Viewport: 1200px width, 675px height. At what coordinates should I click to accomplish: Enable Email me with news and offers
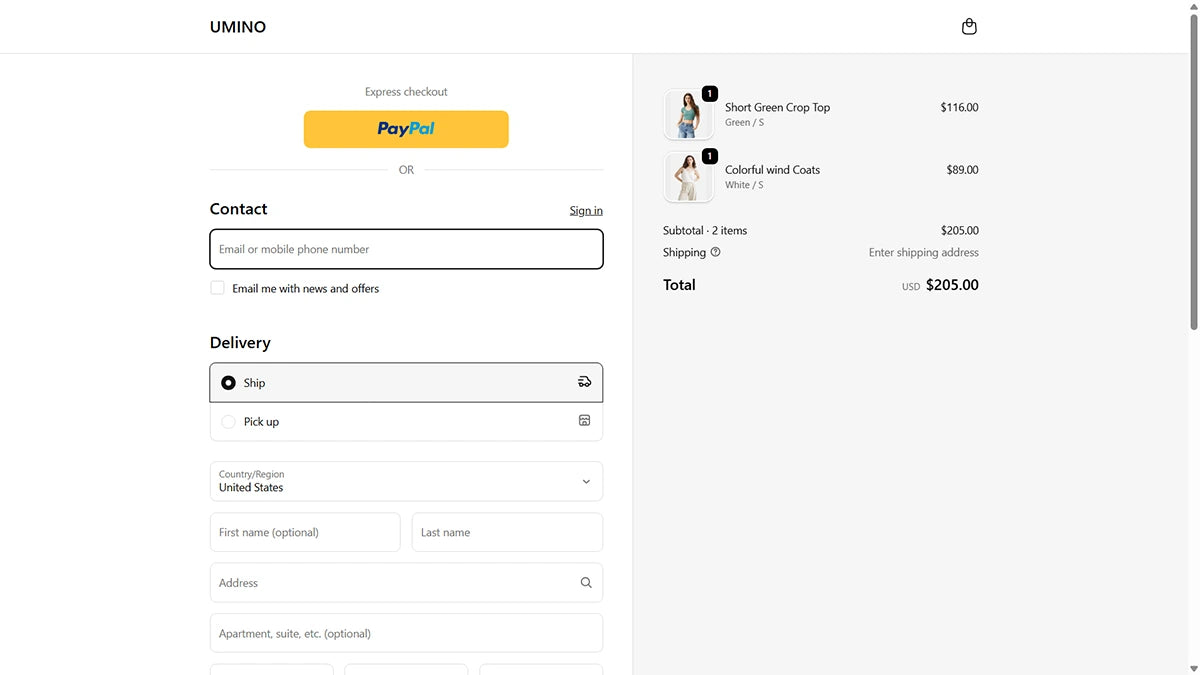217,288
